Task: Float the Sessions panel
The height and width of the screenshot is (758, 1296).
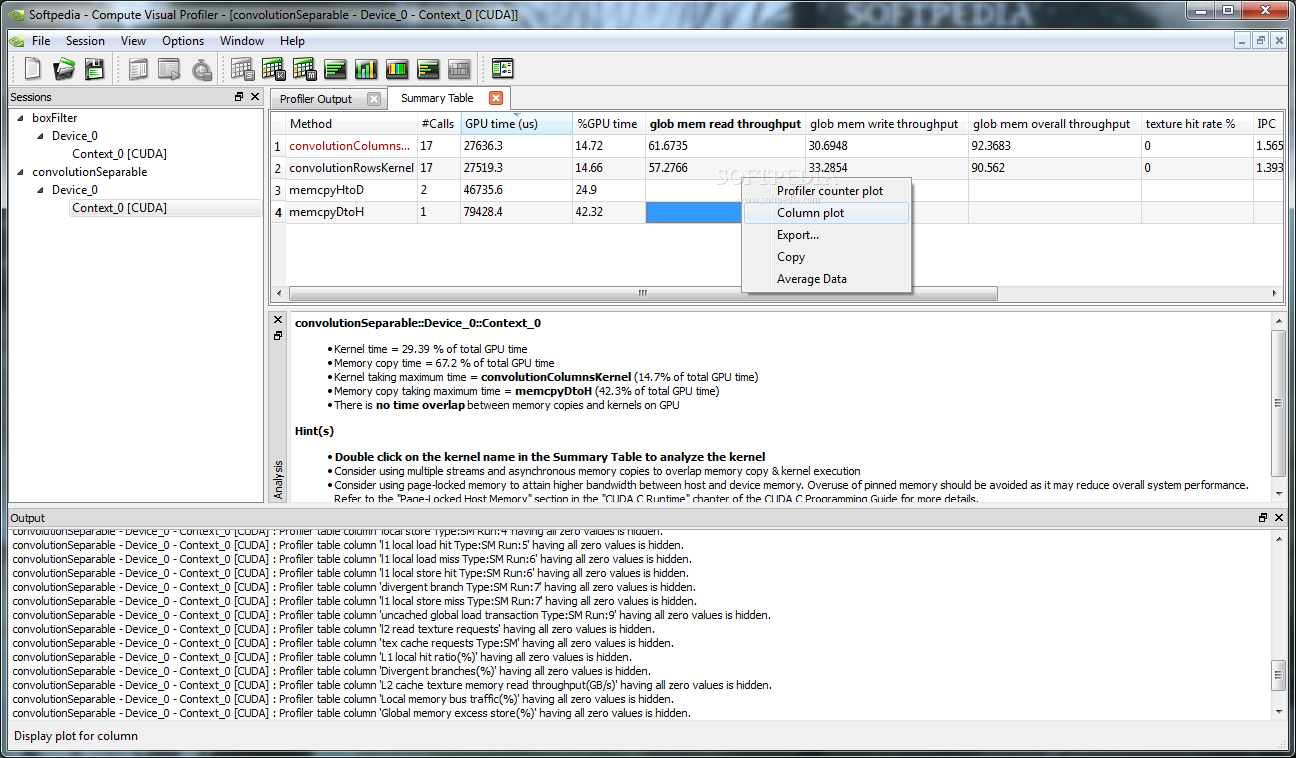Action: point(239,97)
